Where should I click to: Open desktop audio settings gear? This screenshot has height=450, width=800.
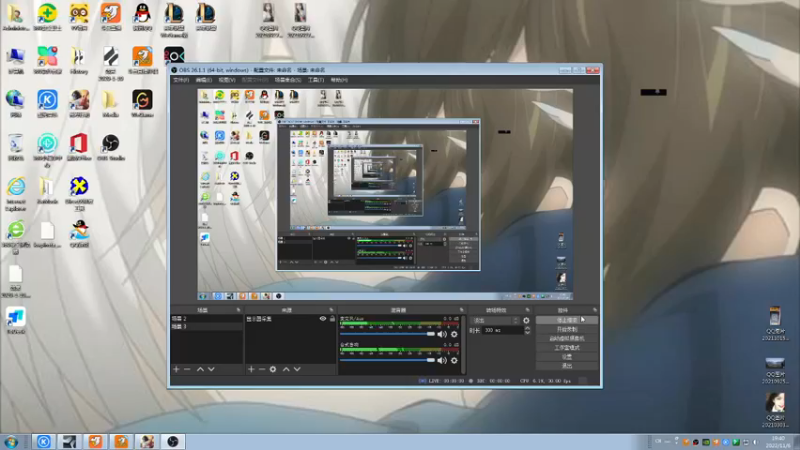pos(454,360)
